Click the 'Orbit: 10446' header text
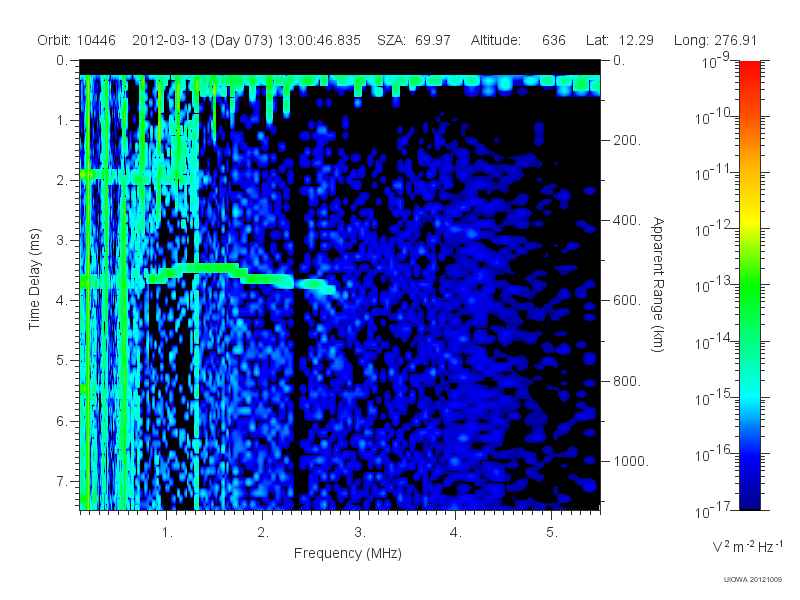800x600 pixels. tap(77, 40)
